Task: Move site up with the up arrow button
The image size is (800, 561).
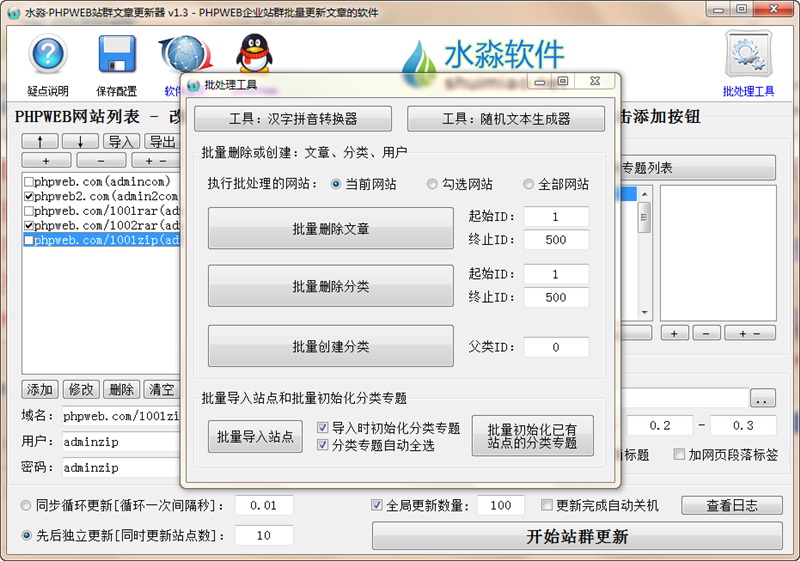Action: coord(40,141)
